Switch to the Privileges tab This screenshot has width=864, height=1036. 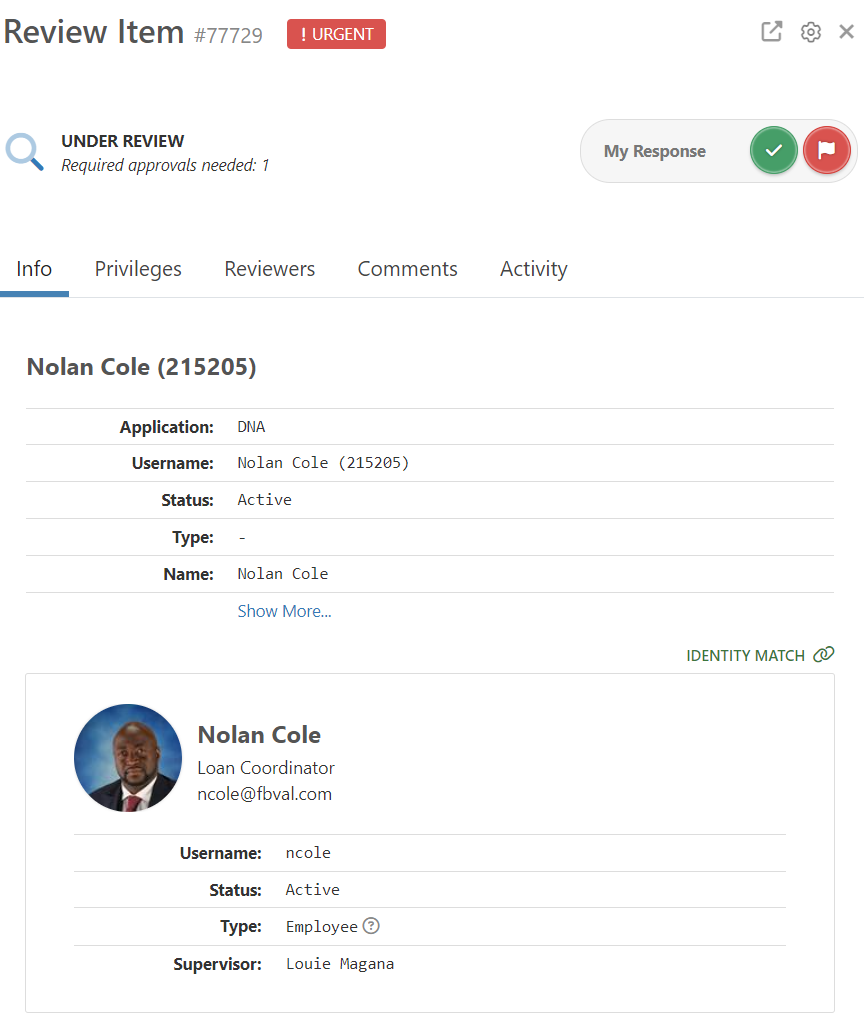(138, 269)
